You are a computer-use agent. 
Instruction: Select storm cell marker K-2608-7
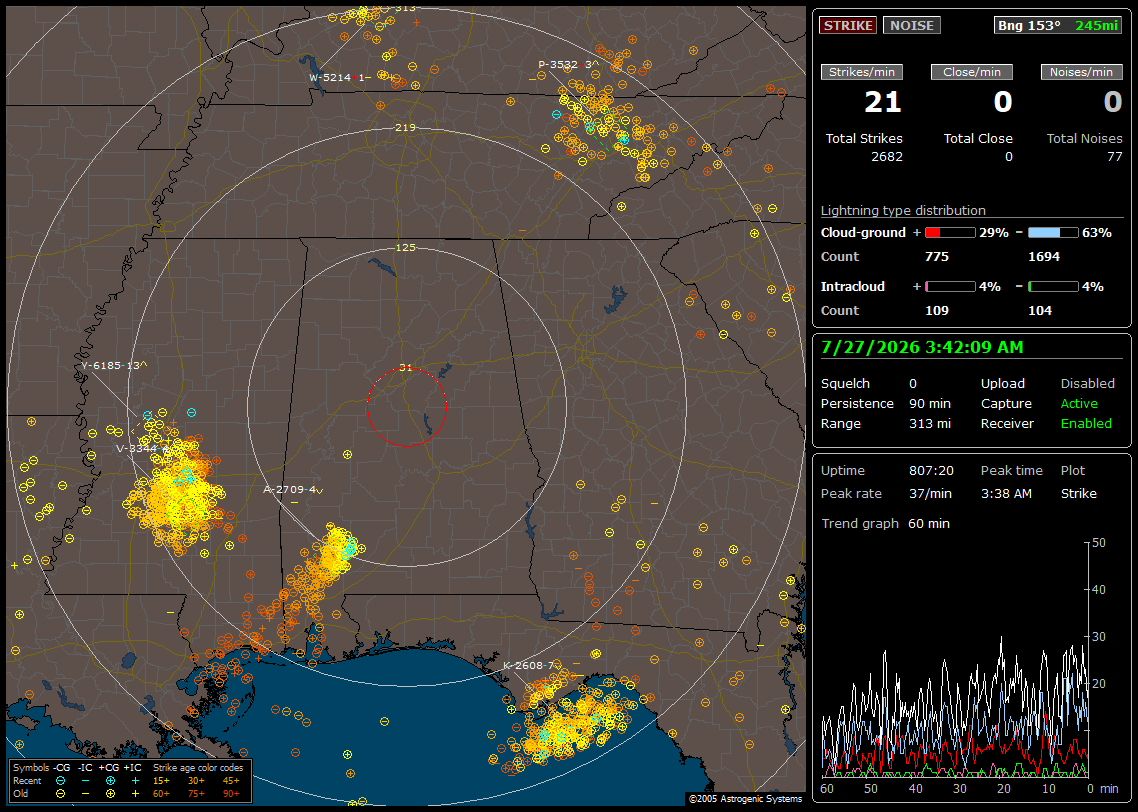[x=528, y=665]
